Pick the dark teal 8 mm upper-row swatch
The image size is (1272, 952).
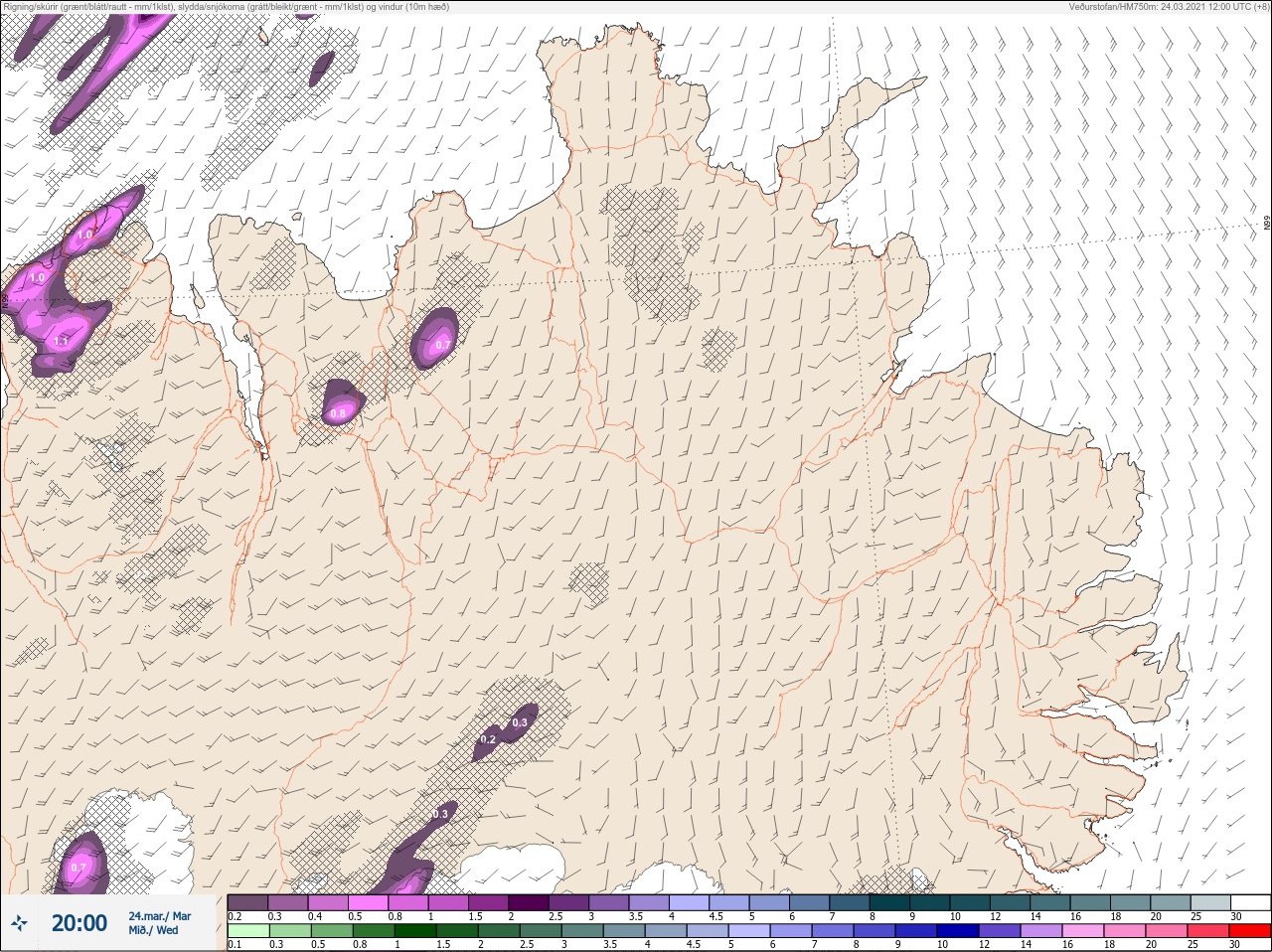(889, 902)
